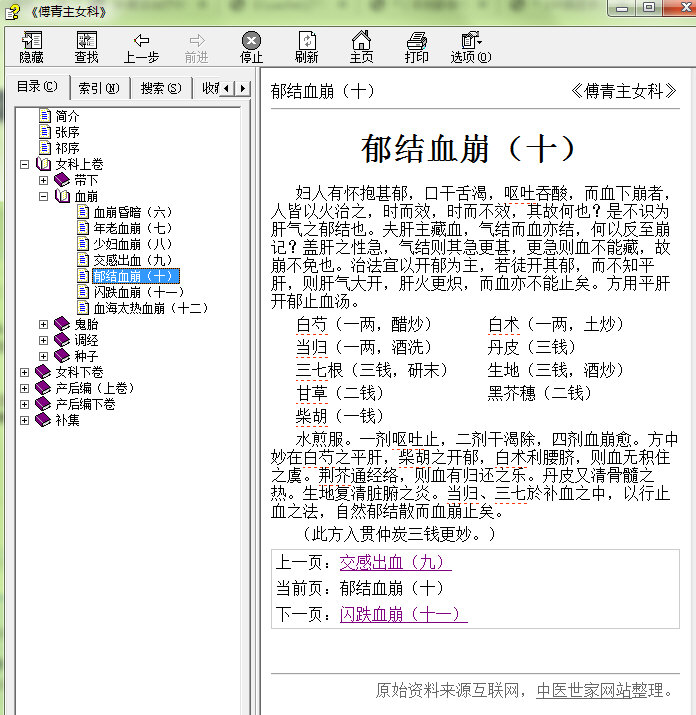This screenshot has width=696, height=715.
Task: Open previous page link 交感出血（九）
Action: (395, 563)
